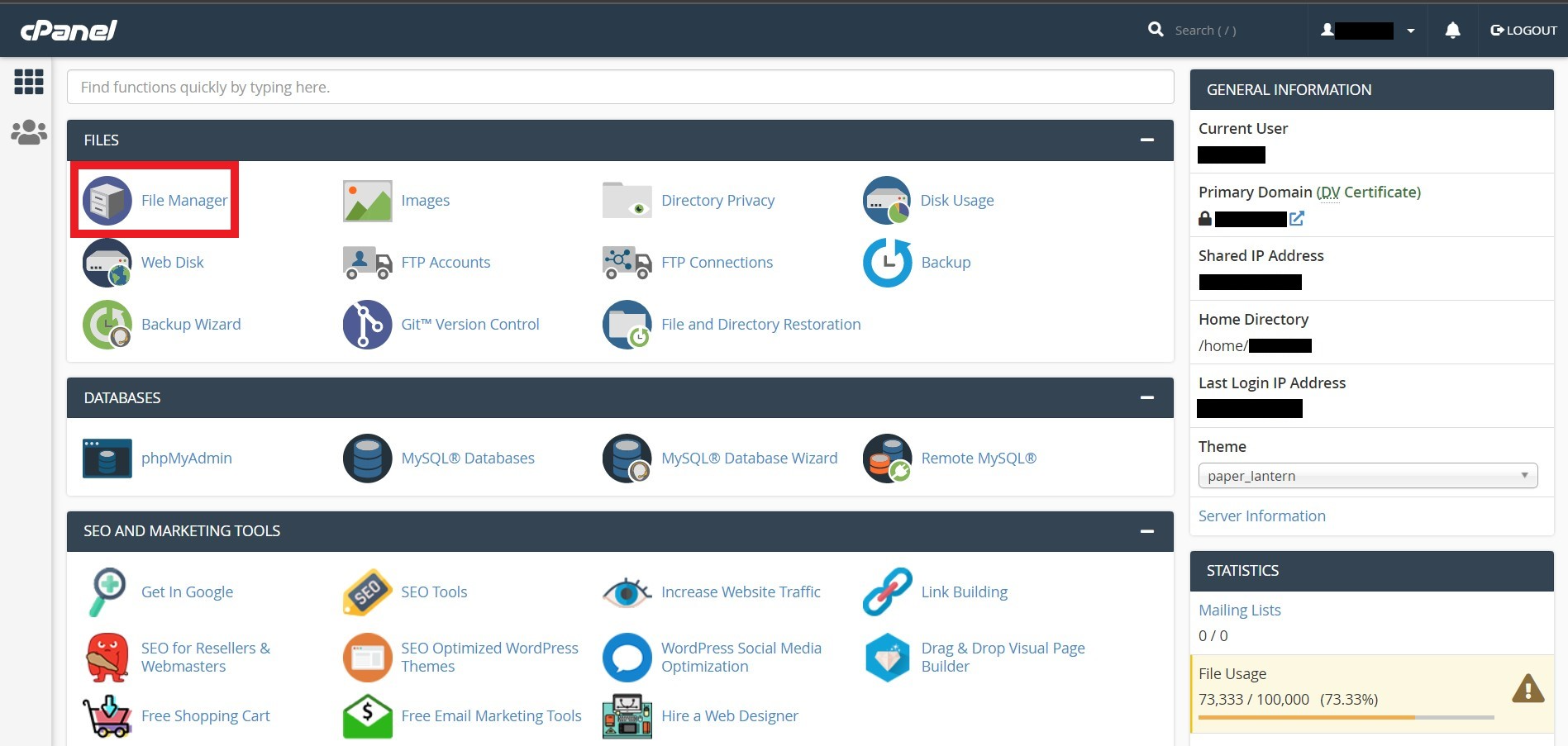Collapse the FILES section
This screenshot has width=1568, height=746.
coord(1147,140)
